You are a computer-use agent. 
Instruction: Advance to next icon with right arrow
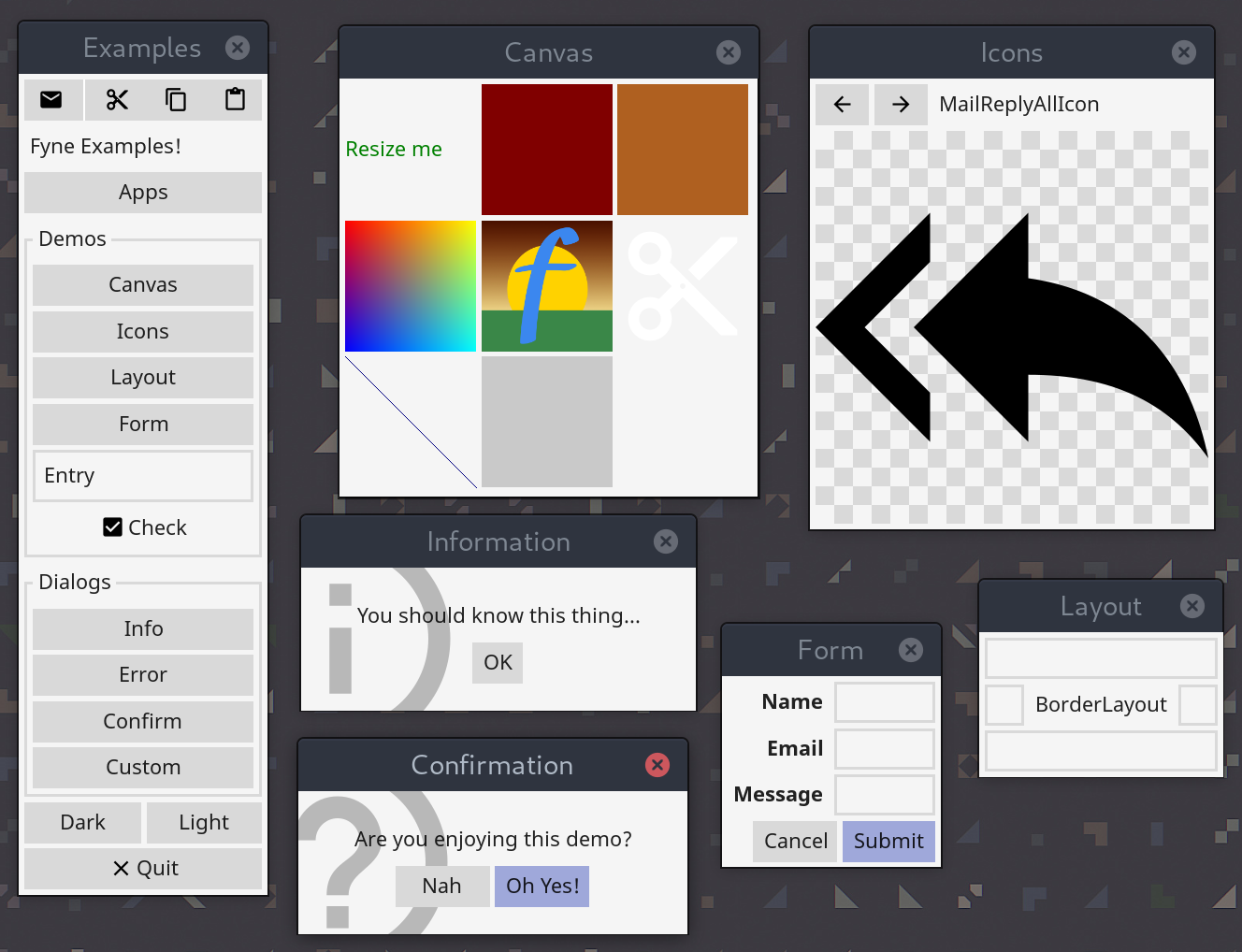pyautogui.click(x=901, y=105)
